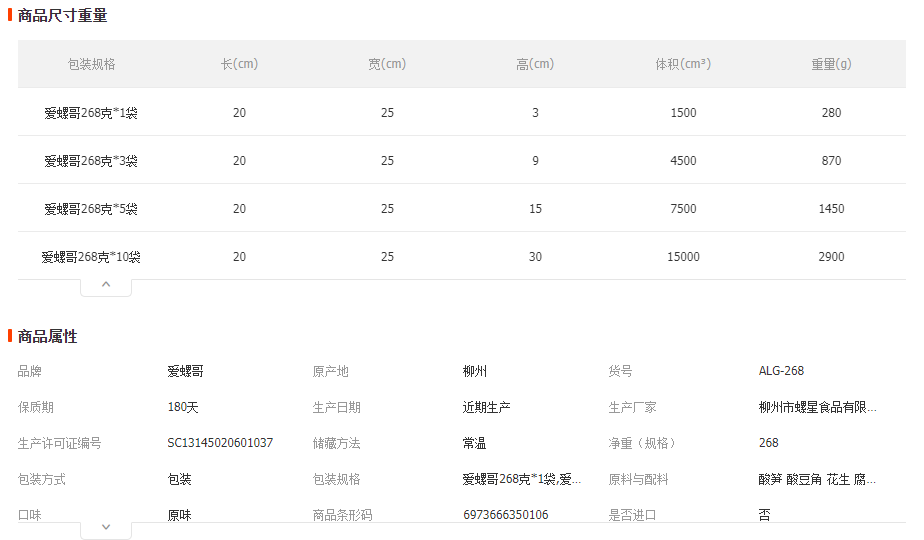Click the net weight value 268
Screen dimensions: 924x540
click(768, 443)
